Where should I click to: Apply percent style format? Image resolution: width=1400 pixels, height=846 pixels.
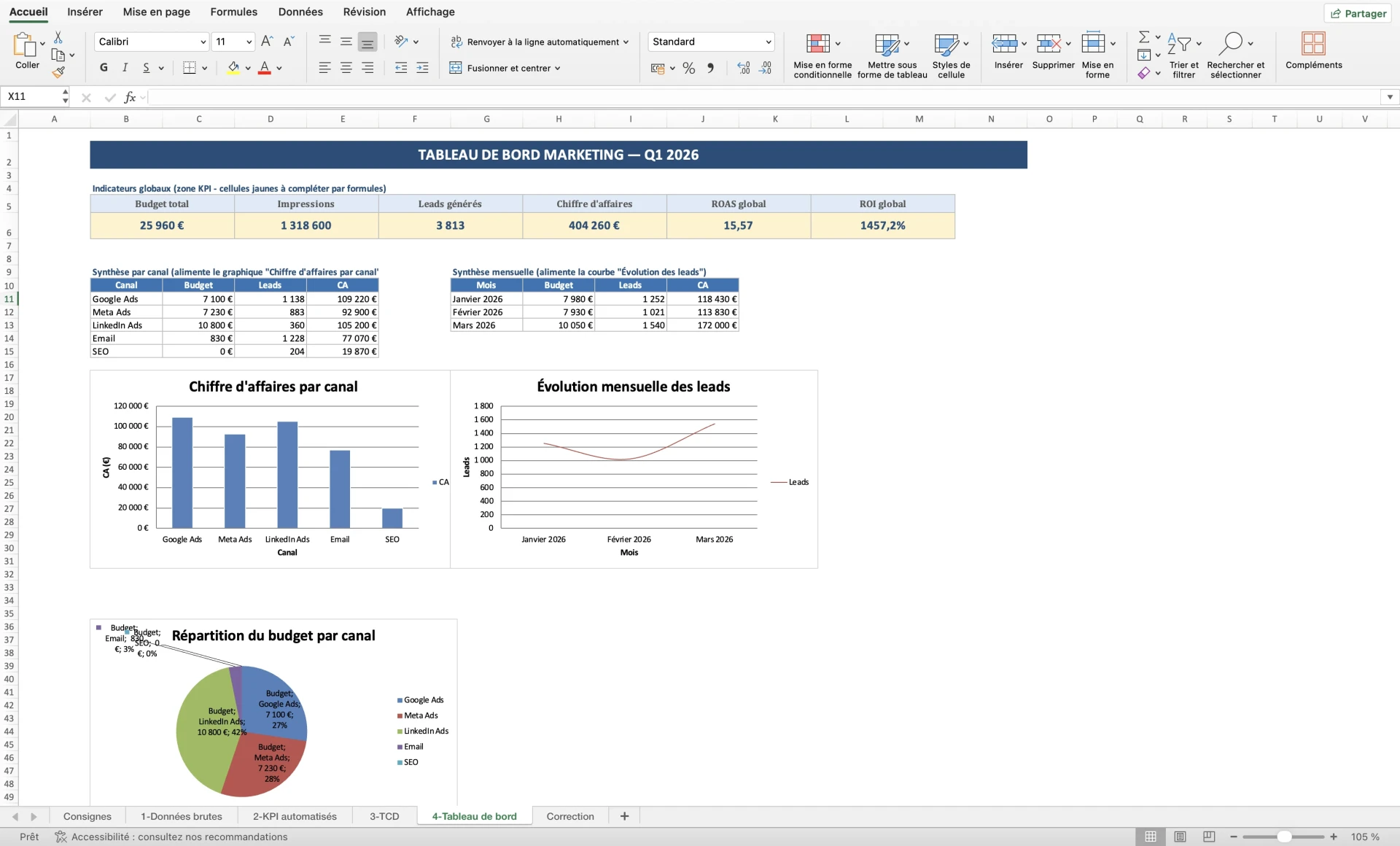point(689,68)
